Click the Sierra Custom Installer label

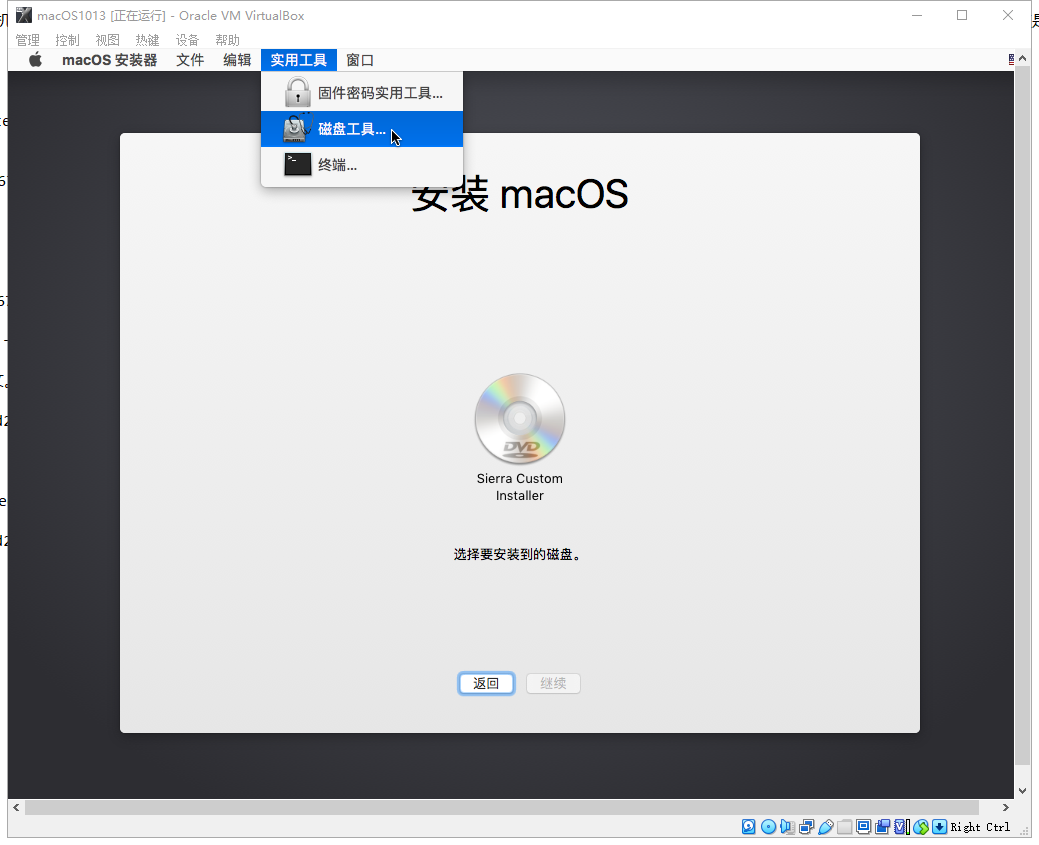coord(520,487)
